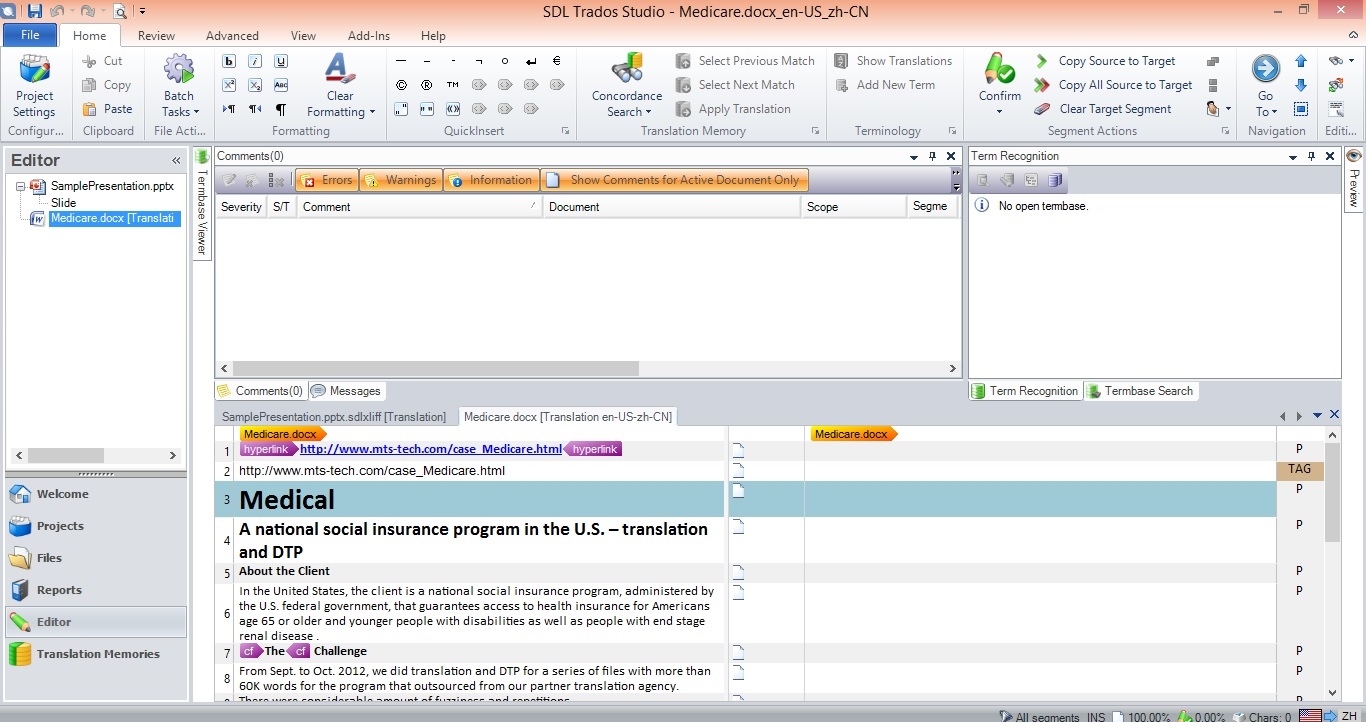Toggle the Information filter
This screenshot has height=722, width=1366.
click(x=491, y=180)
